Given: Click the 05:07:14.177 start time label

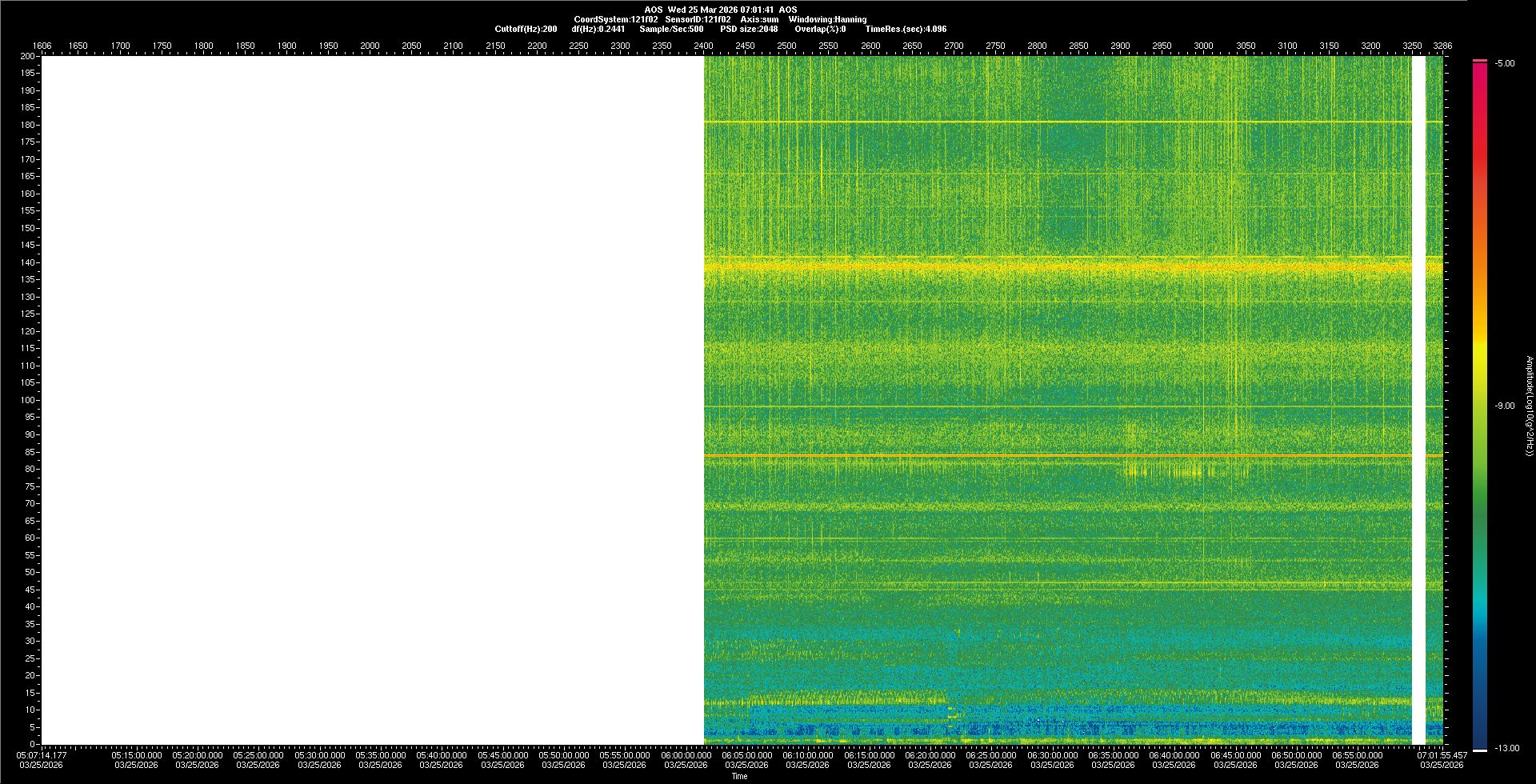Looking at the screenshot, I should click(42, 755).
